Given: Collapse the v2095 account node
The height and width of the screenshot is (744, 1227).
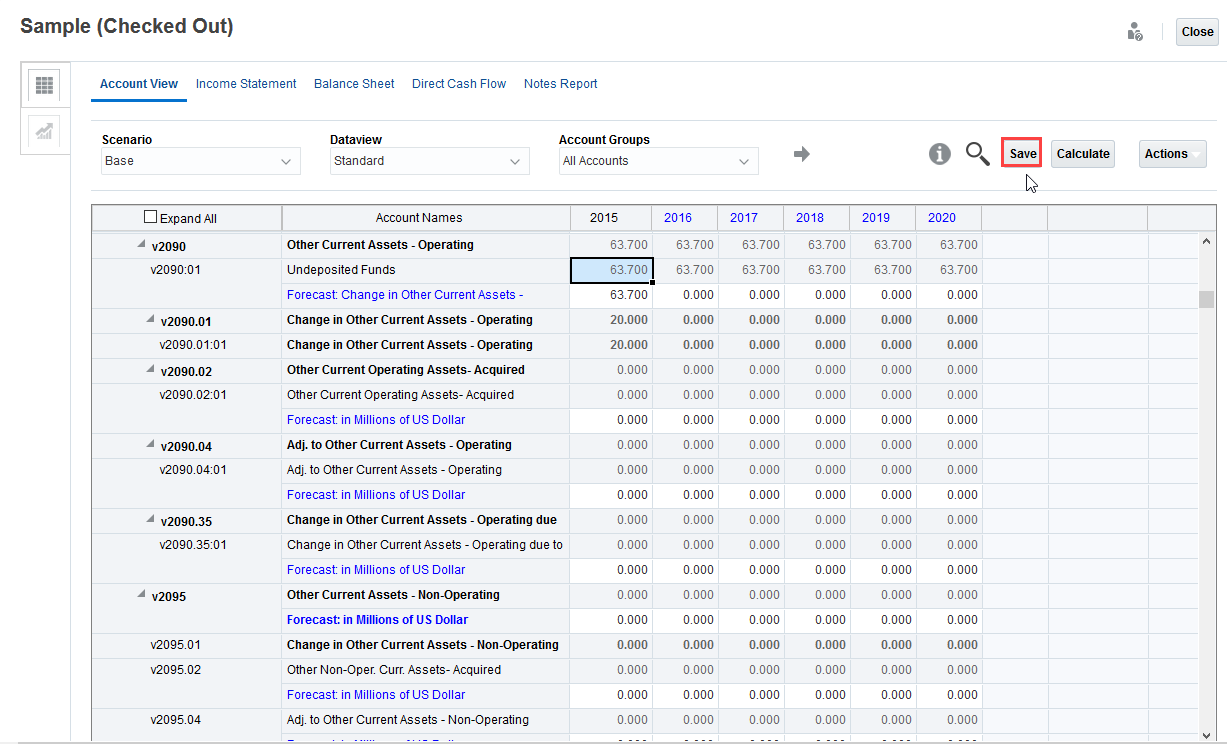Looking at the screenshot, I should point(140,595).
